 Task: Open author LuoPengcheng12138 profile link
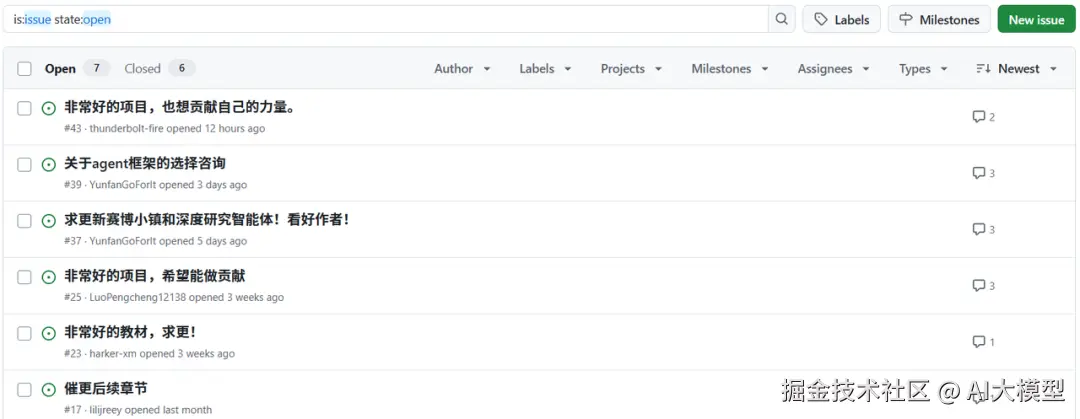tap(138, 298)
